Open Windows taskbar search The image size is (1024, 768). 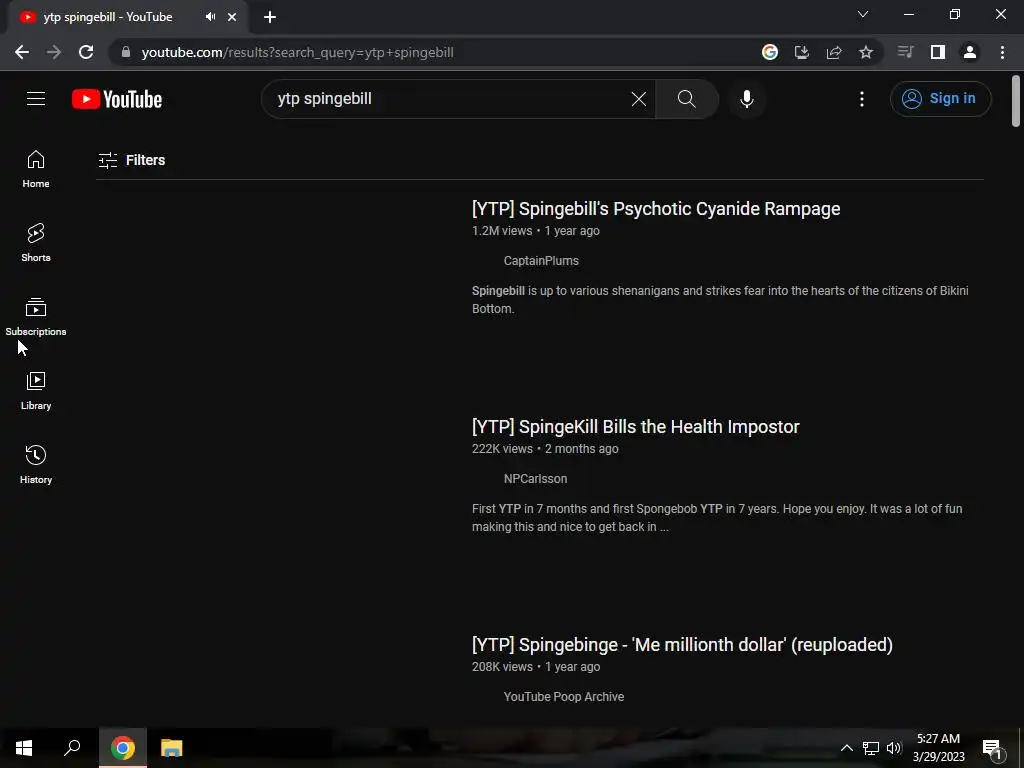72,748
